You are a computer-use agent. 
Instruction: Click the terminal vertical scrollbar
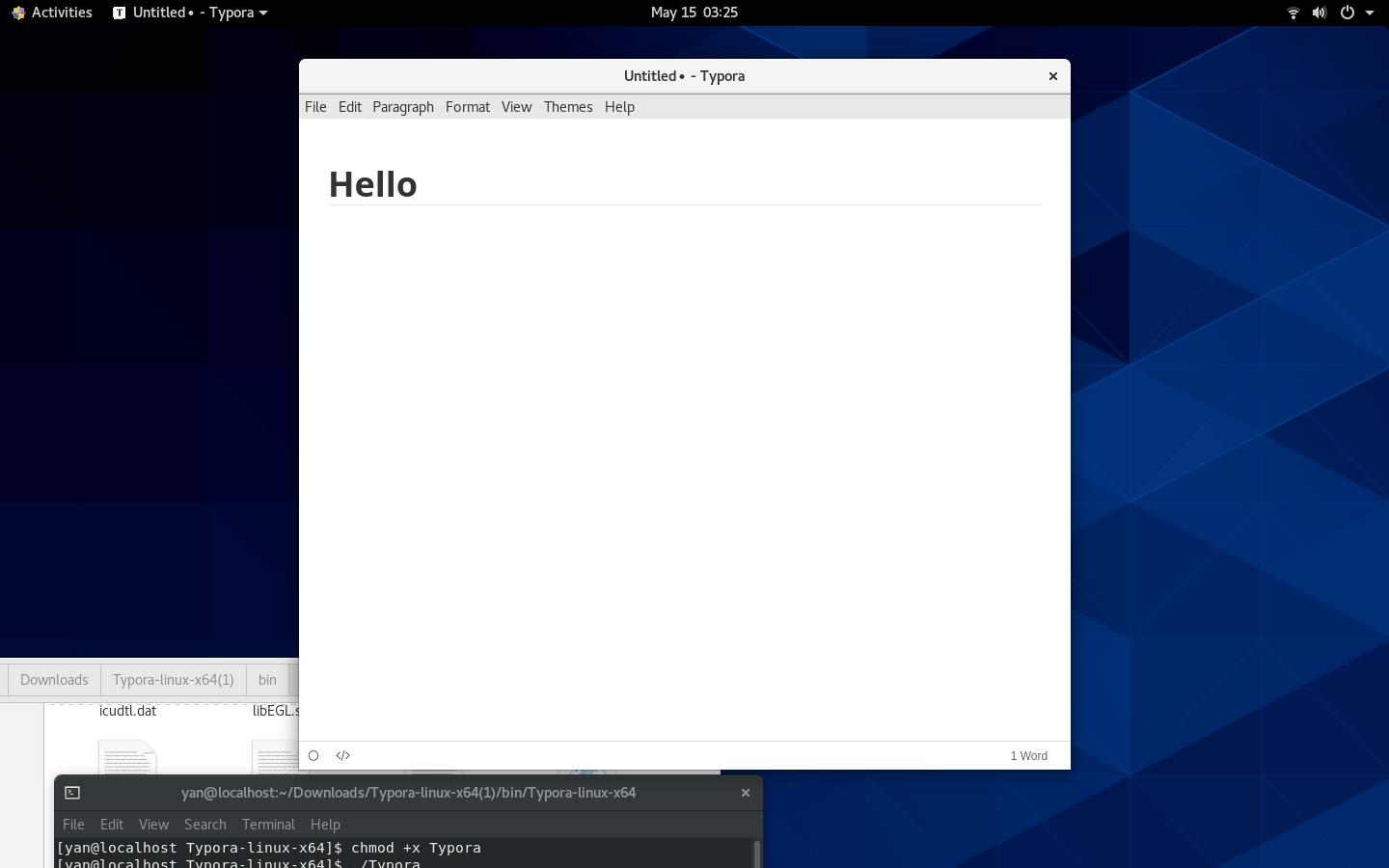(x=757, y=854)
